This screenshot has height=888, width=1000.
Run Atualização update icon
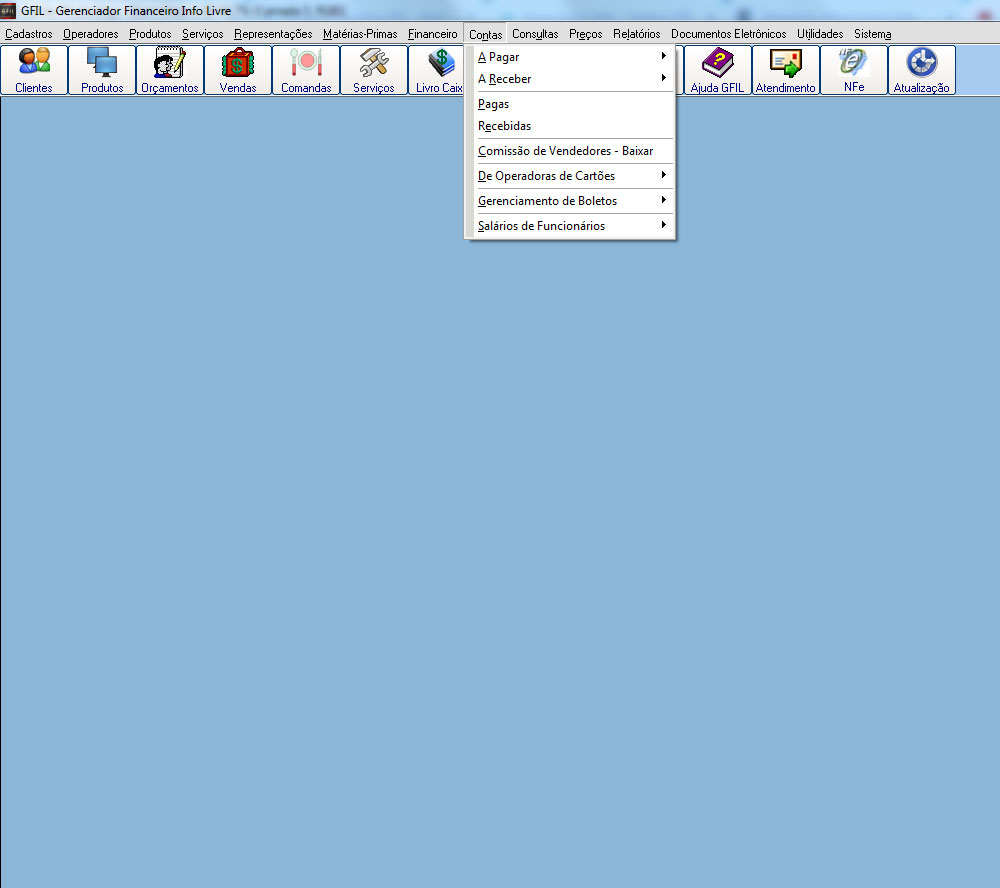[x=922, y=70]
